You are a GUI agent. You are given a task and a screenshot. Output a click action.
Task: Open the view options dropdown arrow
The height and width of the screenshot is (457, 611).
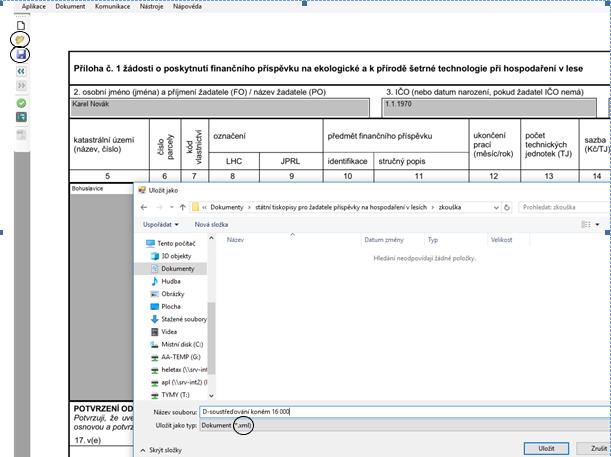tap(597, 225)
